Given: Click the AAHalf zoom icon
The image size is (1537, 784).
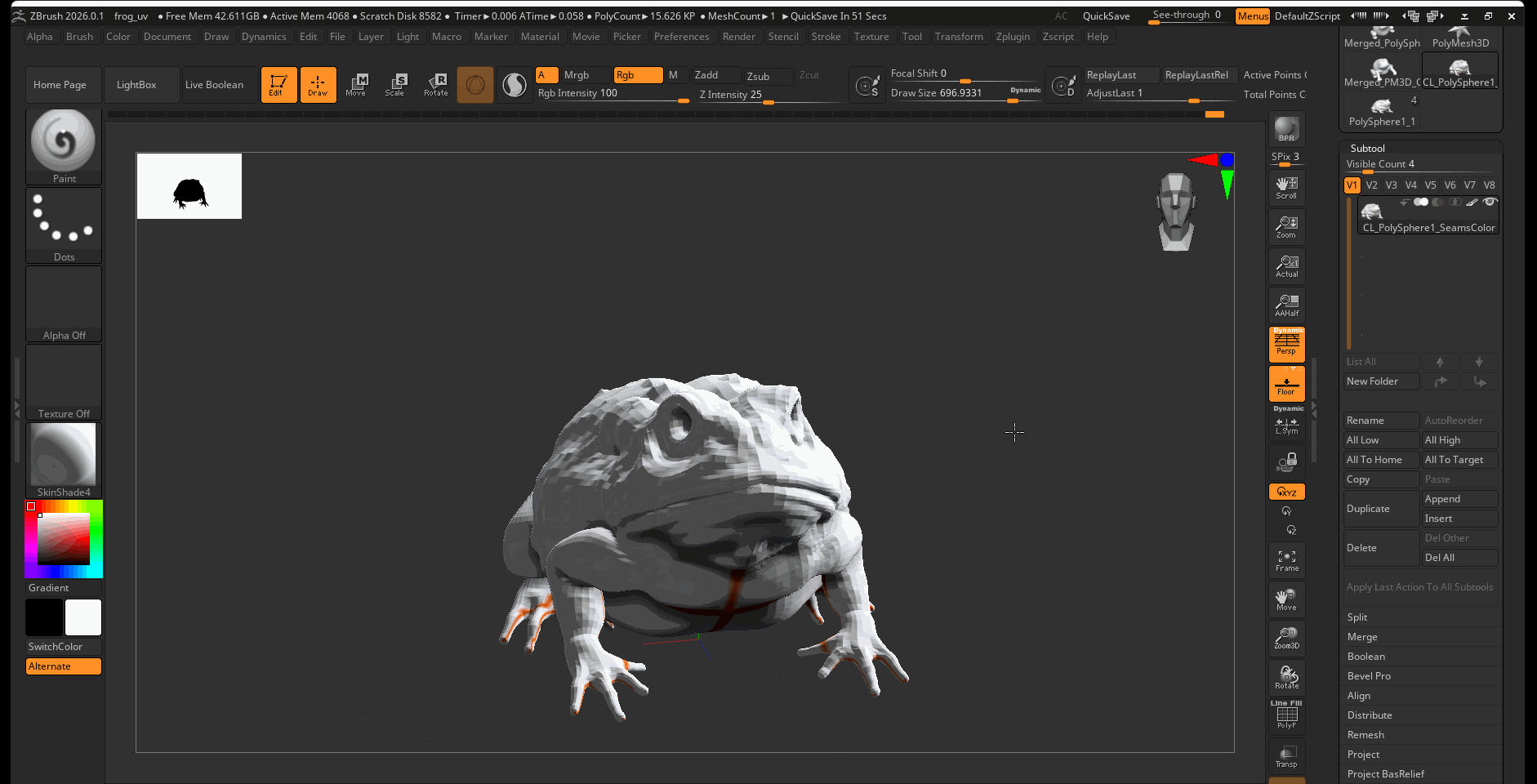Looking at the screenshot, I should tap(1286, 305).
